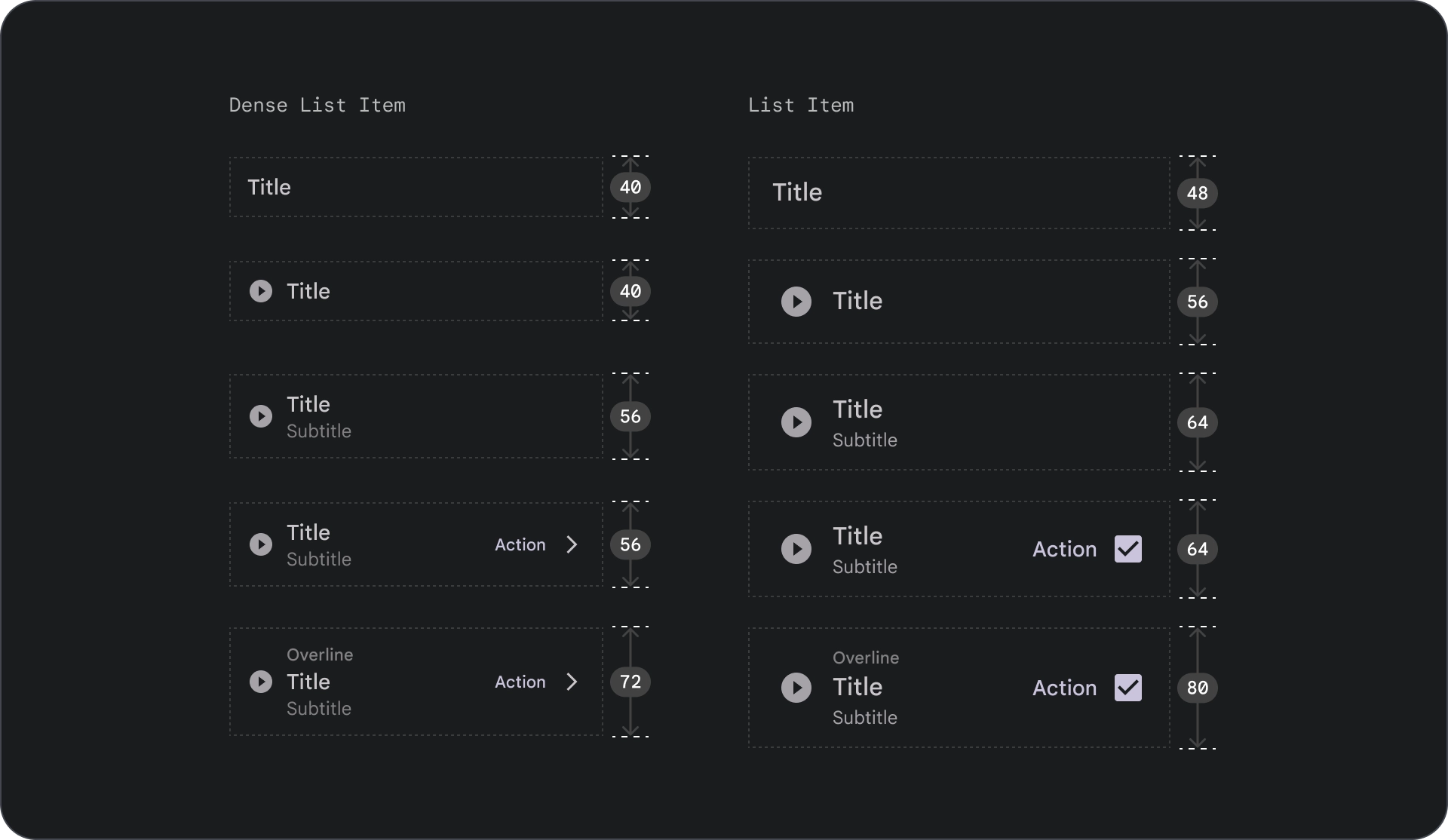Click the height badge showing 80 in List Item
Image resolution: width=1448 pixels, height=840 pixels.
pos(1197,688)
